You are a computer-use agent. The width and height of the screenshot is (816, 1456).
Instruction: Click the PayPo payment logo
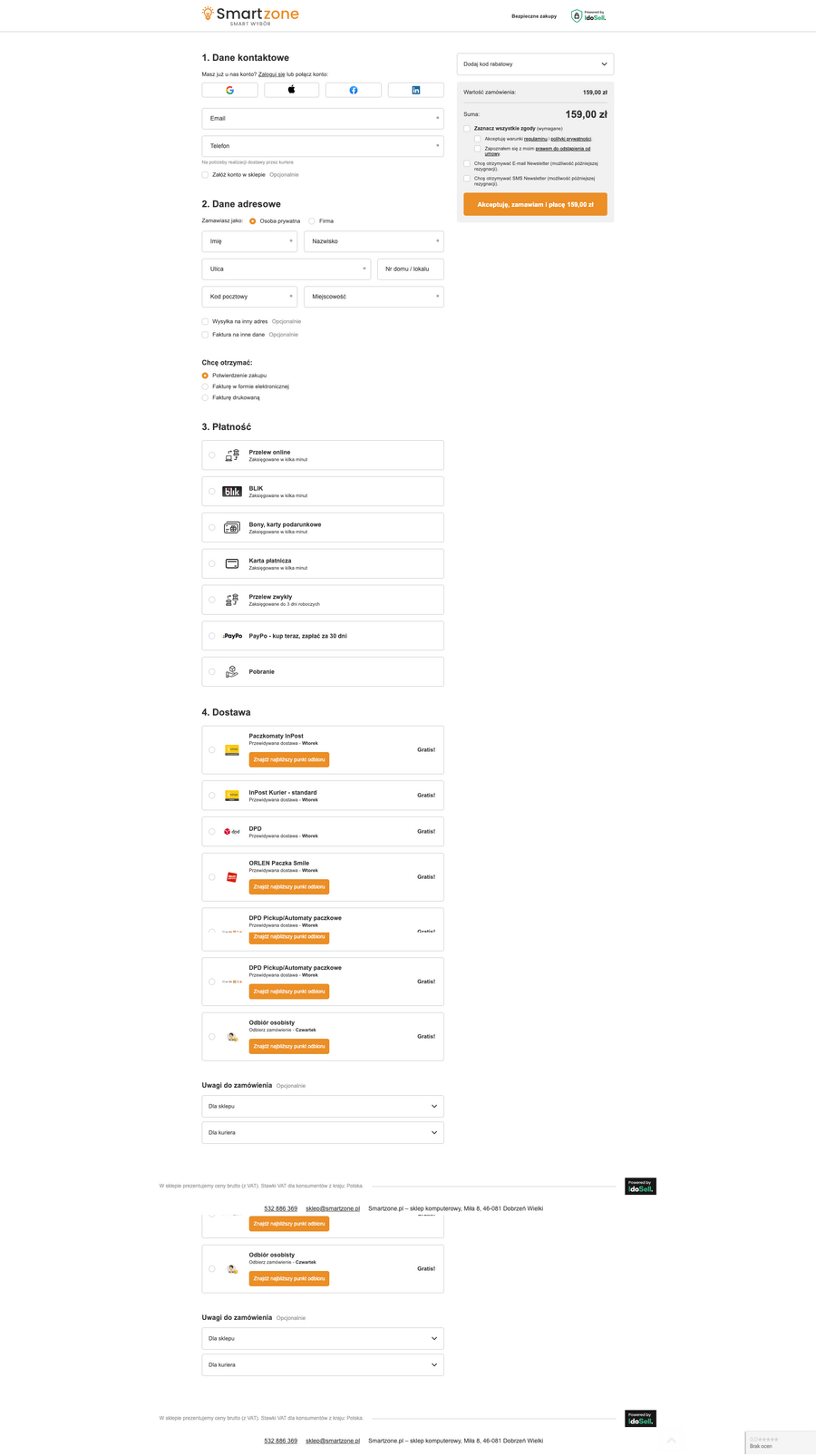[233, 636]
